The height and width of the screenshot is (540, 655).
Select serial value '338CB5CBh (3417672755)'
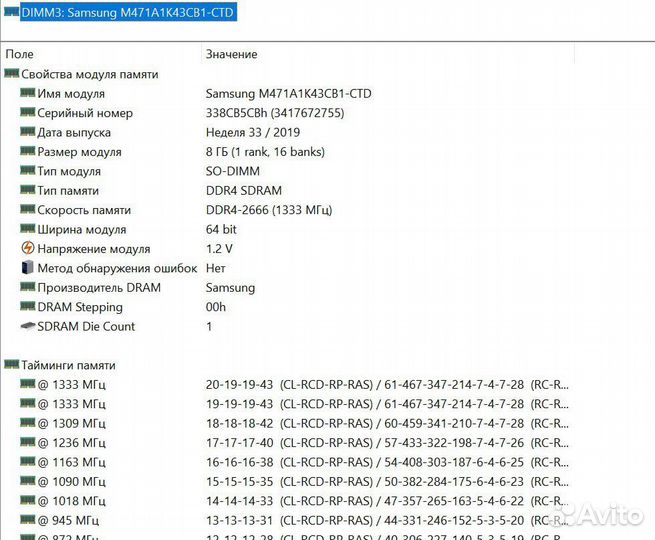click(275, 113)
